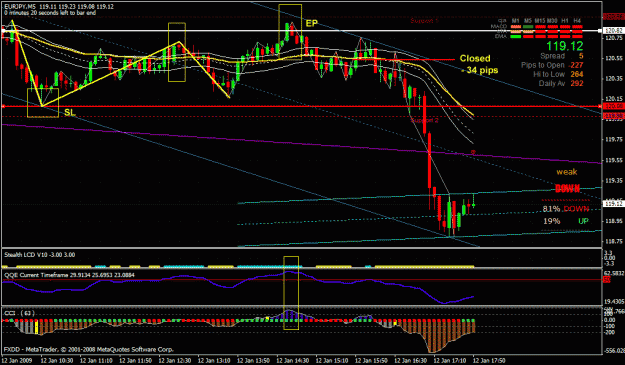
Task: Click the '12 Jan 17:50' time axis label
Action: [x=489, y=361]
